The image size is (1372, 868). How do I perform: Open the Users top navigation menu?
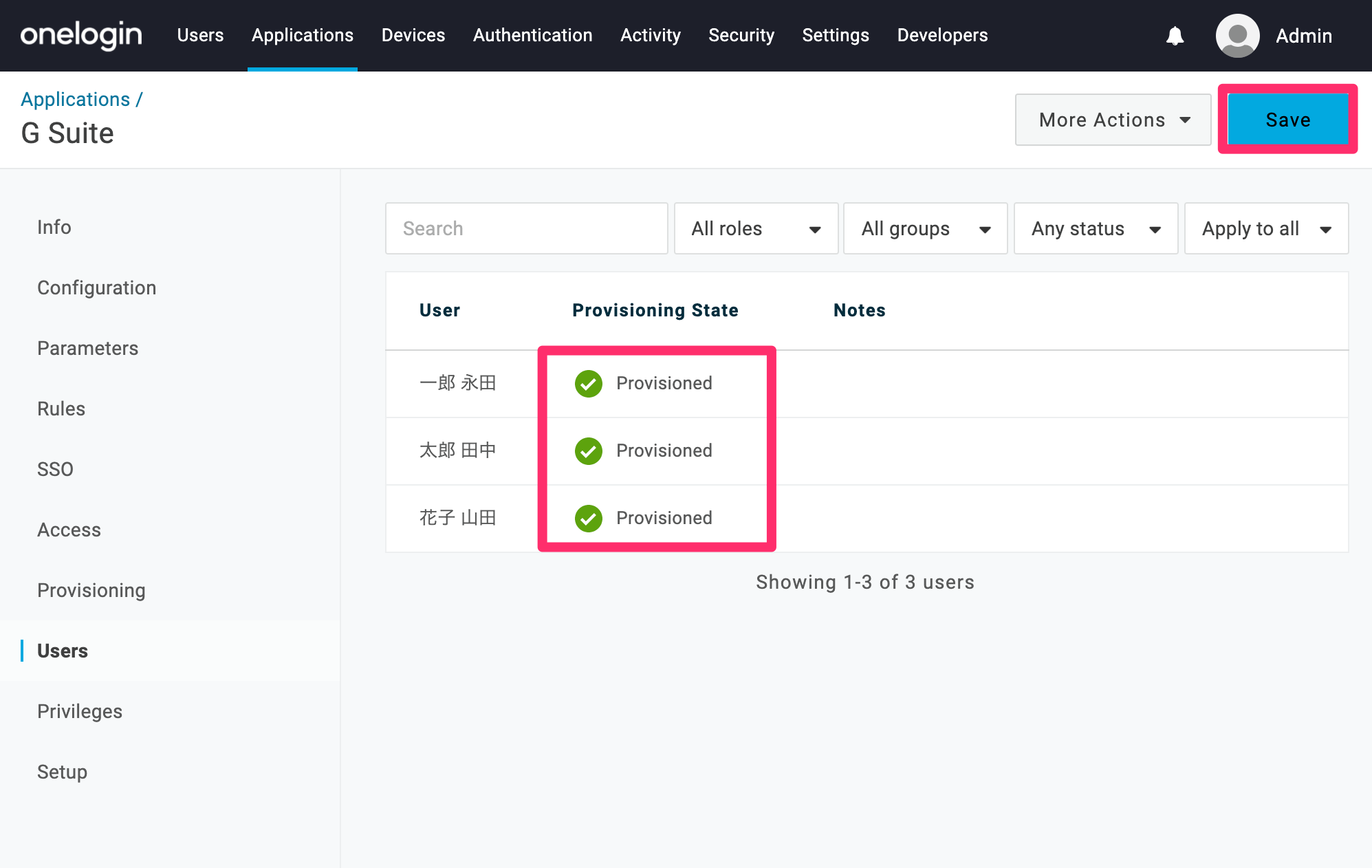[x=200, y=35]
